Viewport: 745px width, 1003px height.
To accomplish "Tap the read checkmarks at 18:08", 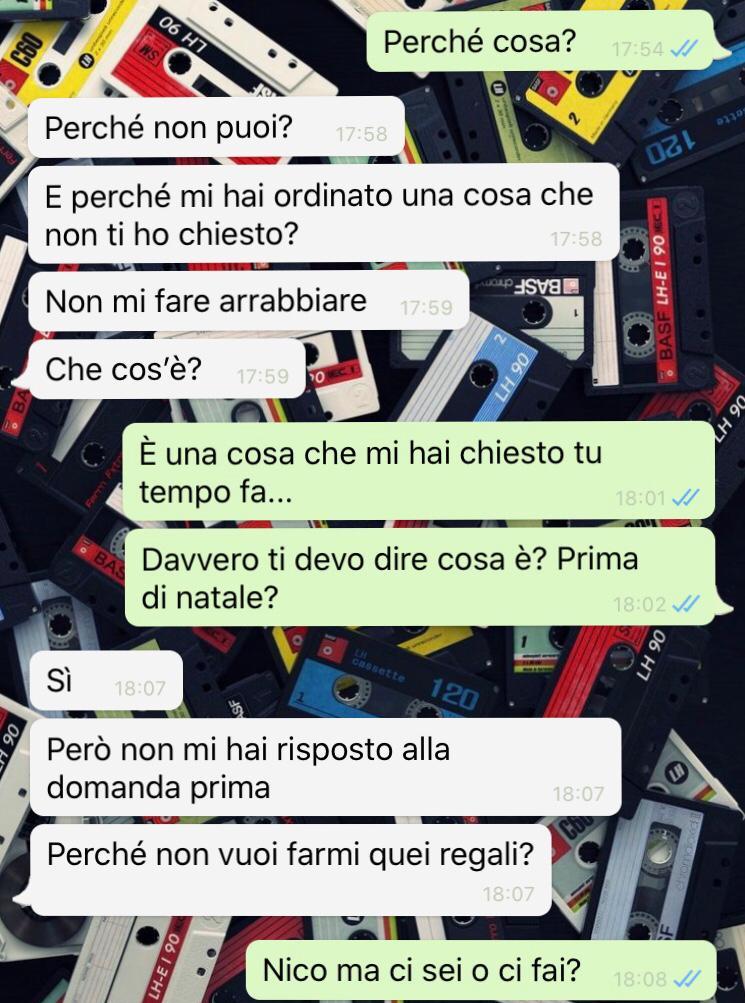I will click(x=687, y=979).
